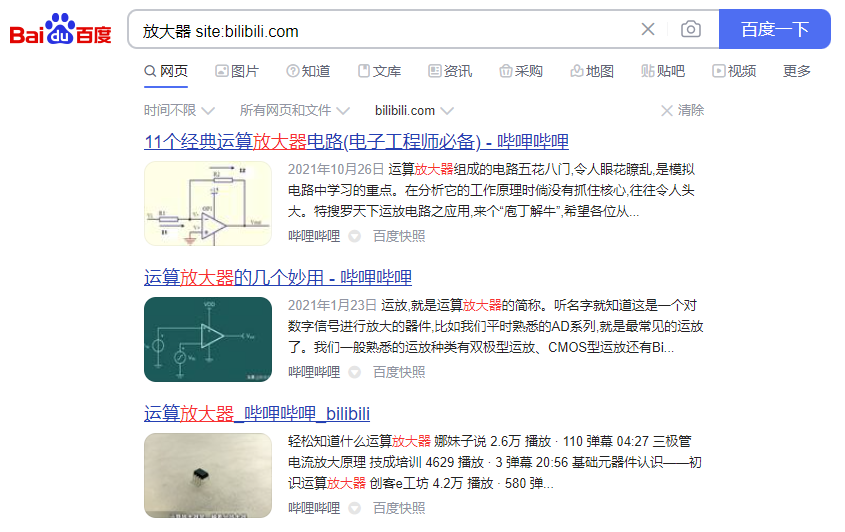The image size is (845, 532).
Task: Open the 视频 tab
Action: click(734, 71)
